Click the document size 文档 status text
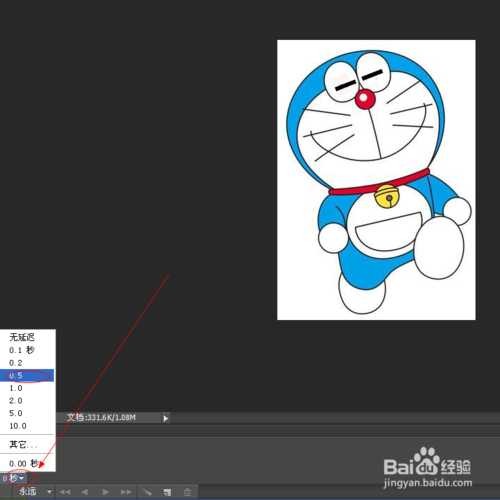 click(x=101, y=418)
